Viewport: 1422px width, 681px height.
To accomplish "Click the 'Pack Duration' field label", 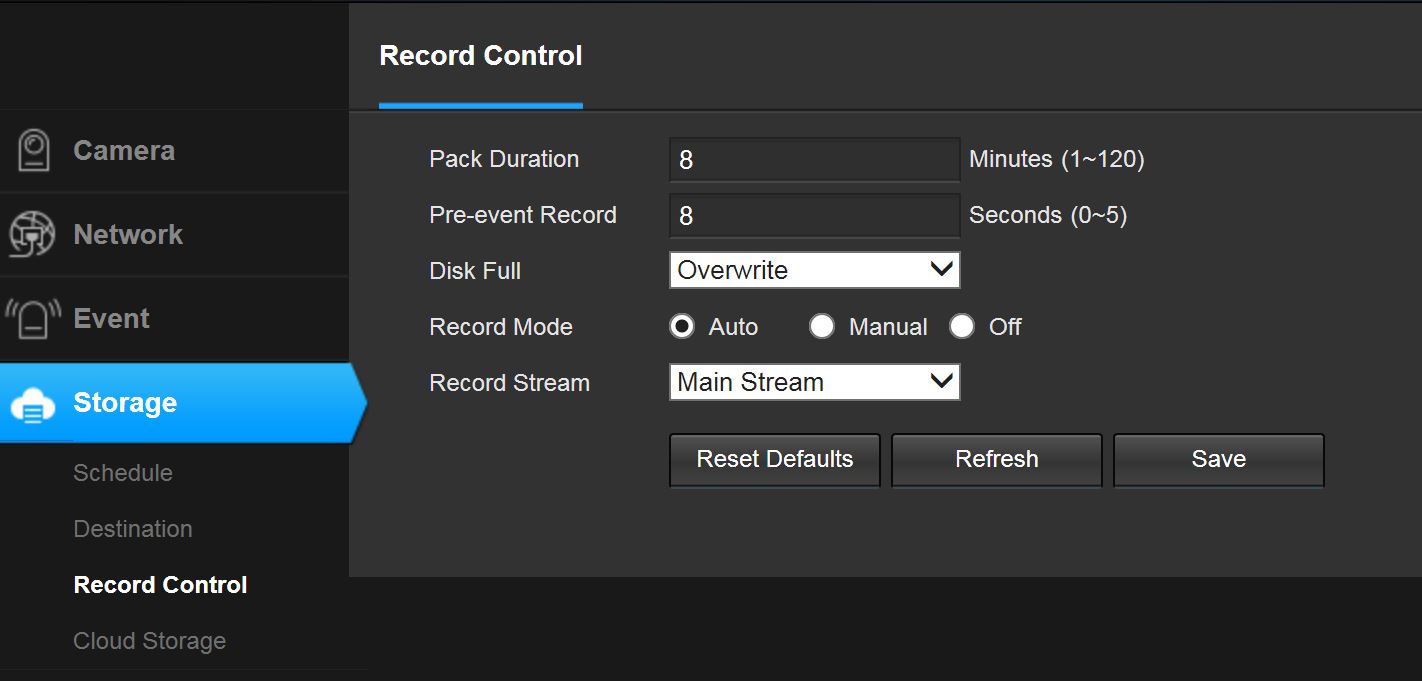I will tap(504, 159).
